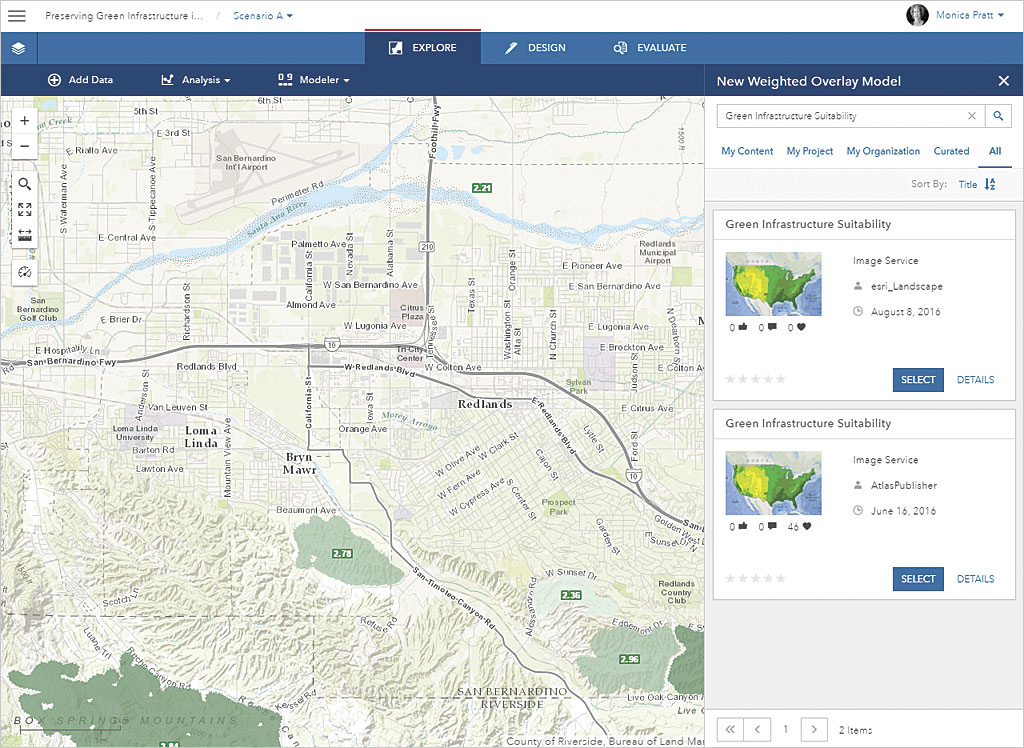The width and height of the screenshot is (1024, 748).
Task: Click the Add Data button
Action: point(80,80)
